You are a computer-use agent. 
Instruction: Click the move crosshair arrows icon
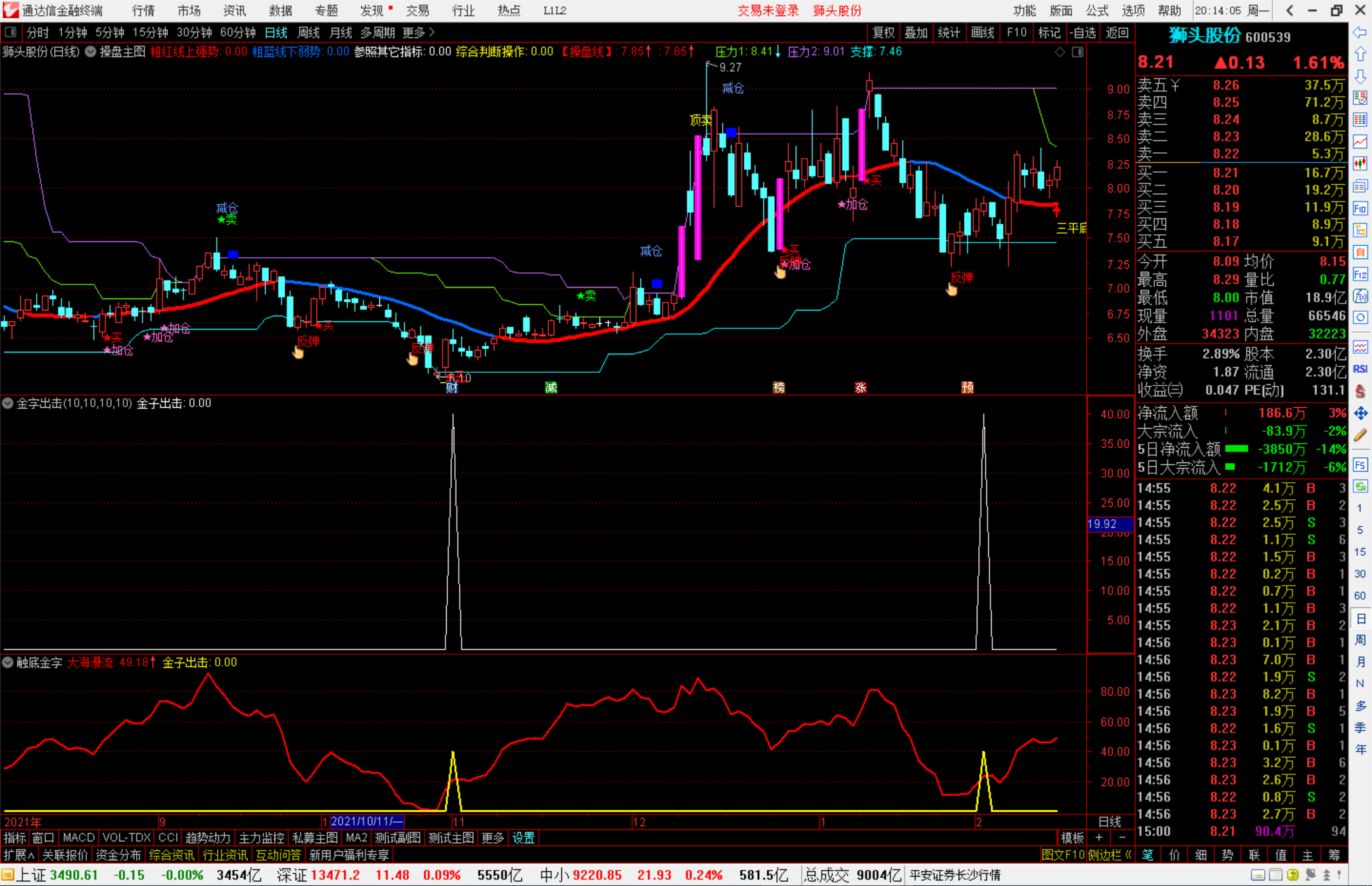pyautogui.click(x=1360, y=413)
